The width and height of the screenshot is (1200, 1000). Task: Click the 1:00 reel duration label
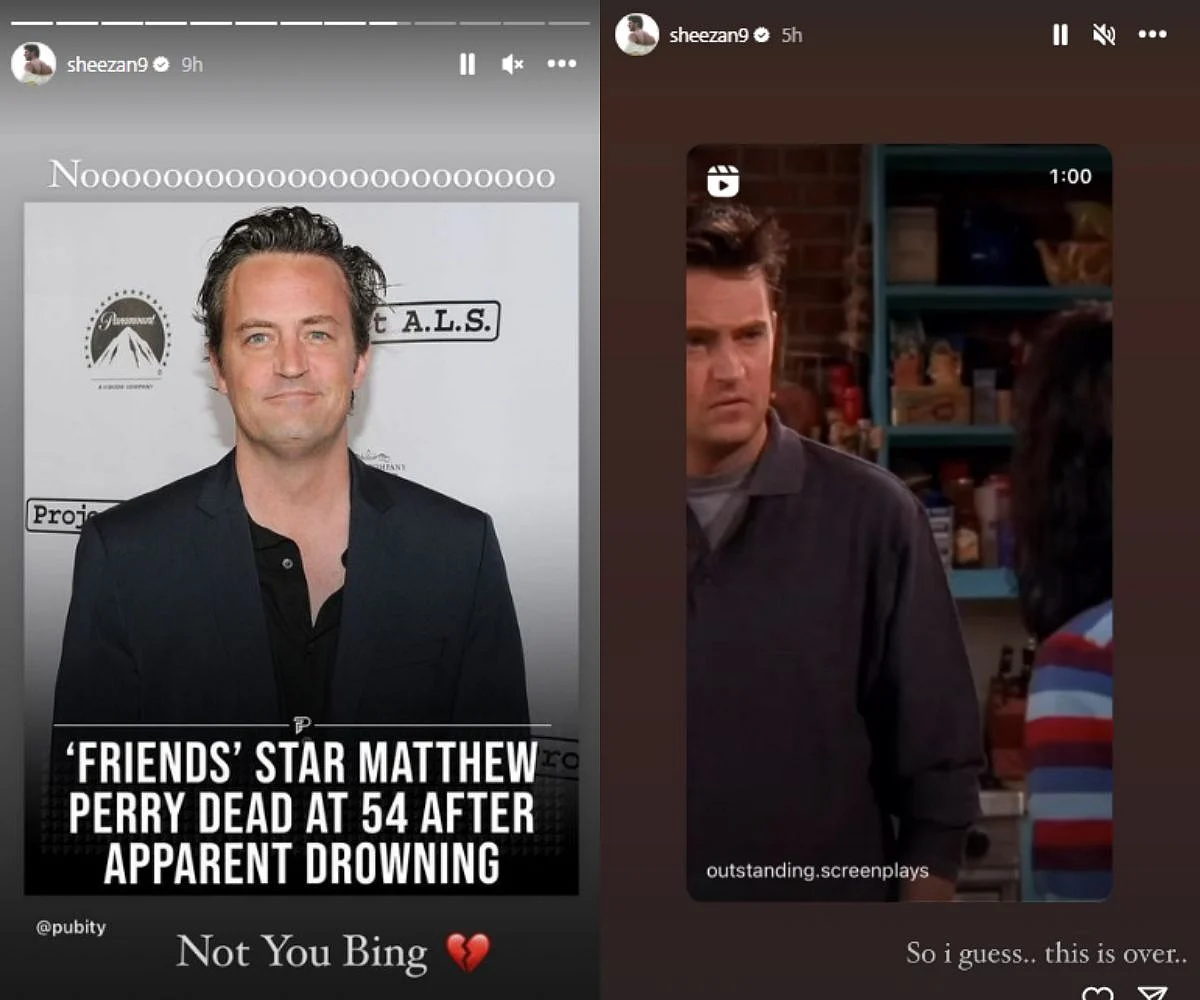tap(1070, 176)
